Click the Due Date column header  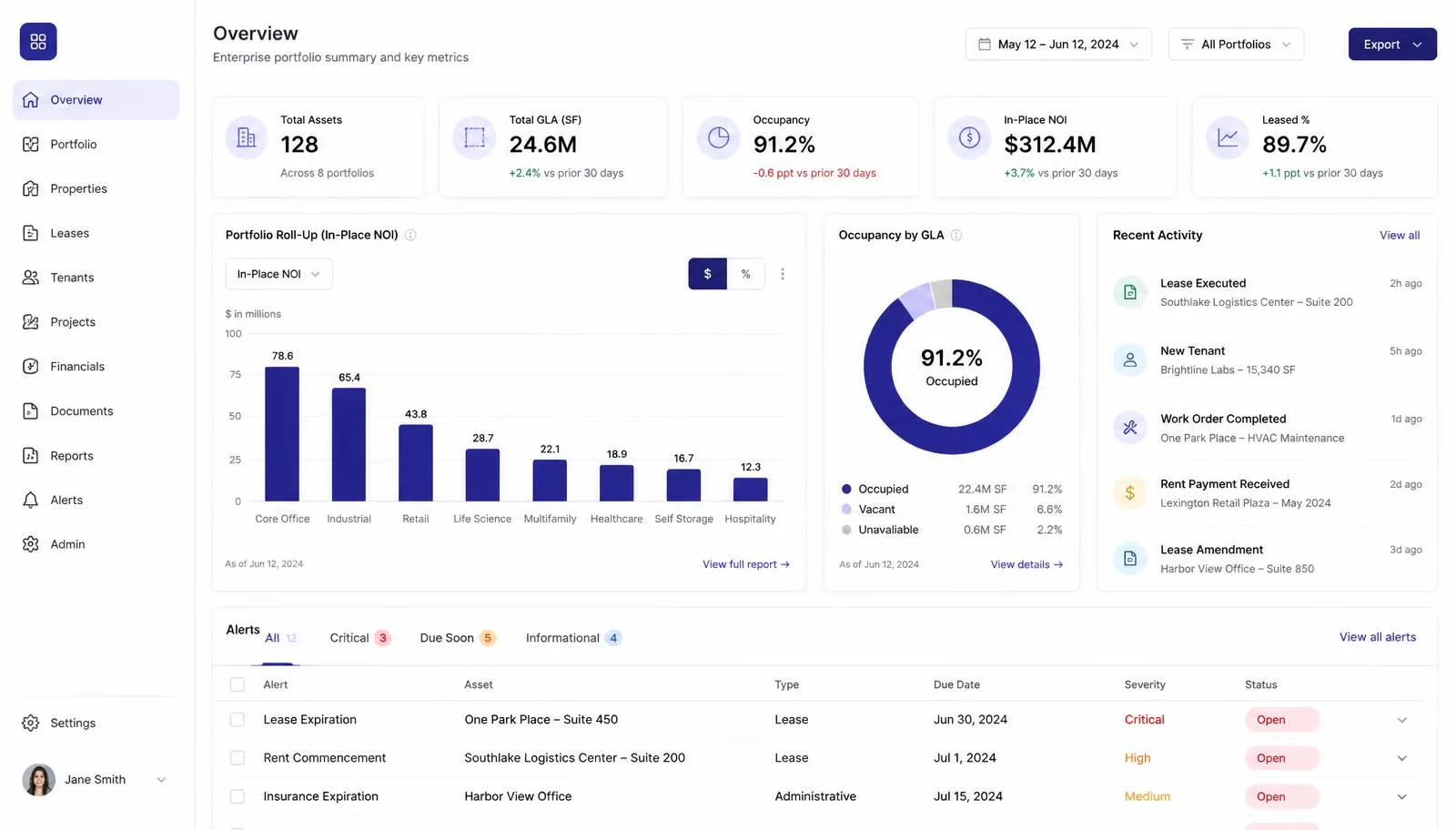tap(956, 685)
